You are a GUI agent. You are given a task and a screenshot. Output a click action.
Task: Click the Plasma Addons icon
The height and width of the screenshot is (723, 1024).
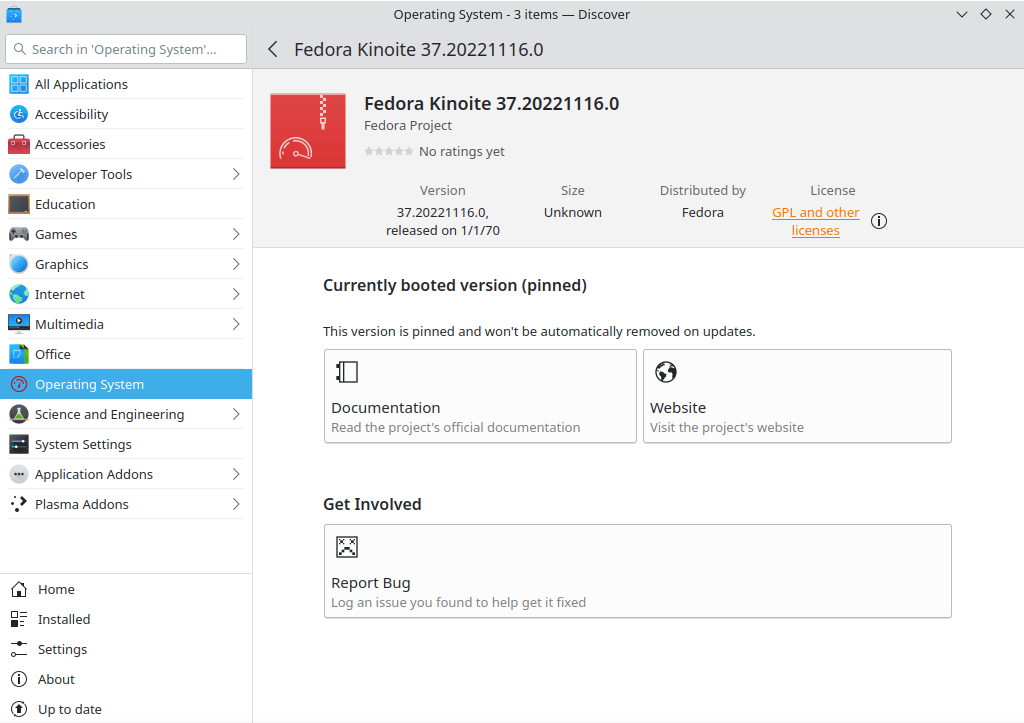[19, 504]
